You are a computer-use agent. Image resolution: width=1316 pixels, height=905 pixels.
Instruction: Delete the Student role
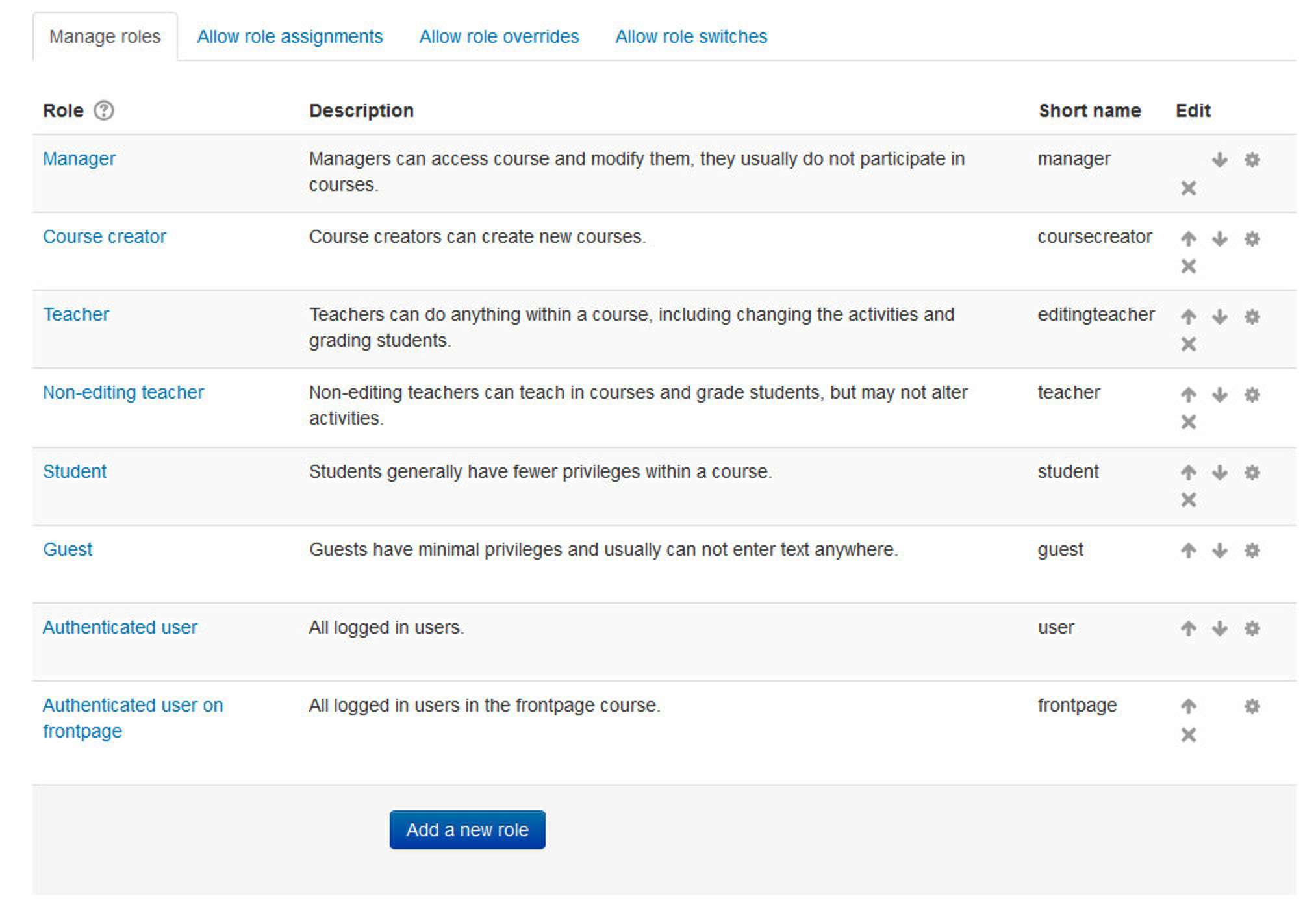tap(1188, 500)
